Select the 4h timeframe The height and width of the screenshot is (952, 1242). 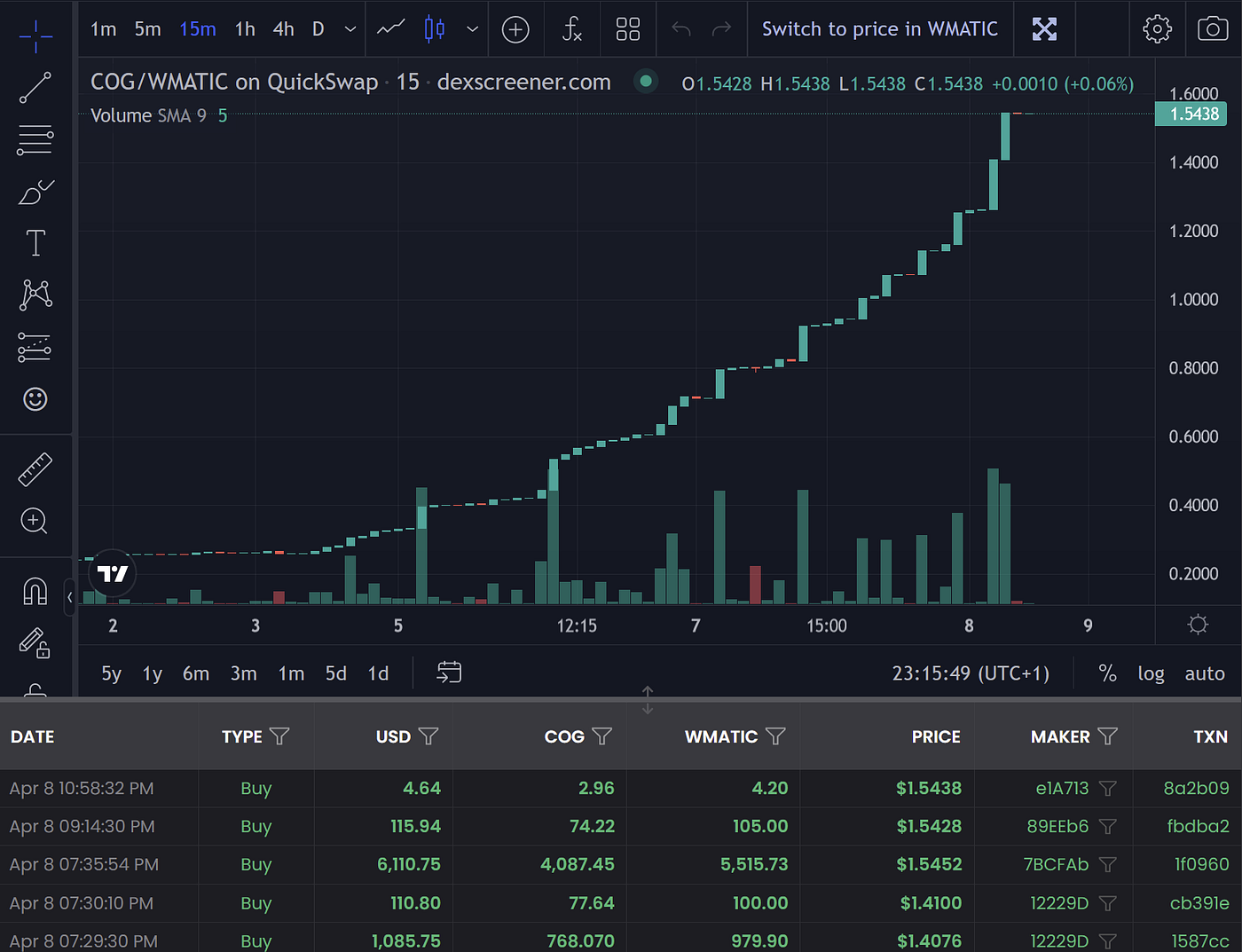point(284,29)
